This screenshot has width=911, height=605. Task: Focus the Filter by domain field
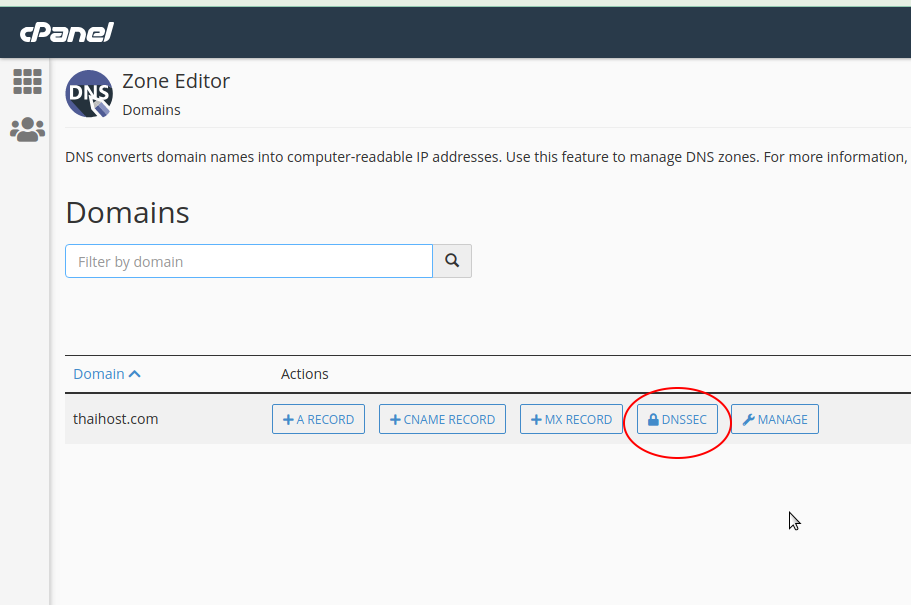pos(248,262)
